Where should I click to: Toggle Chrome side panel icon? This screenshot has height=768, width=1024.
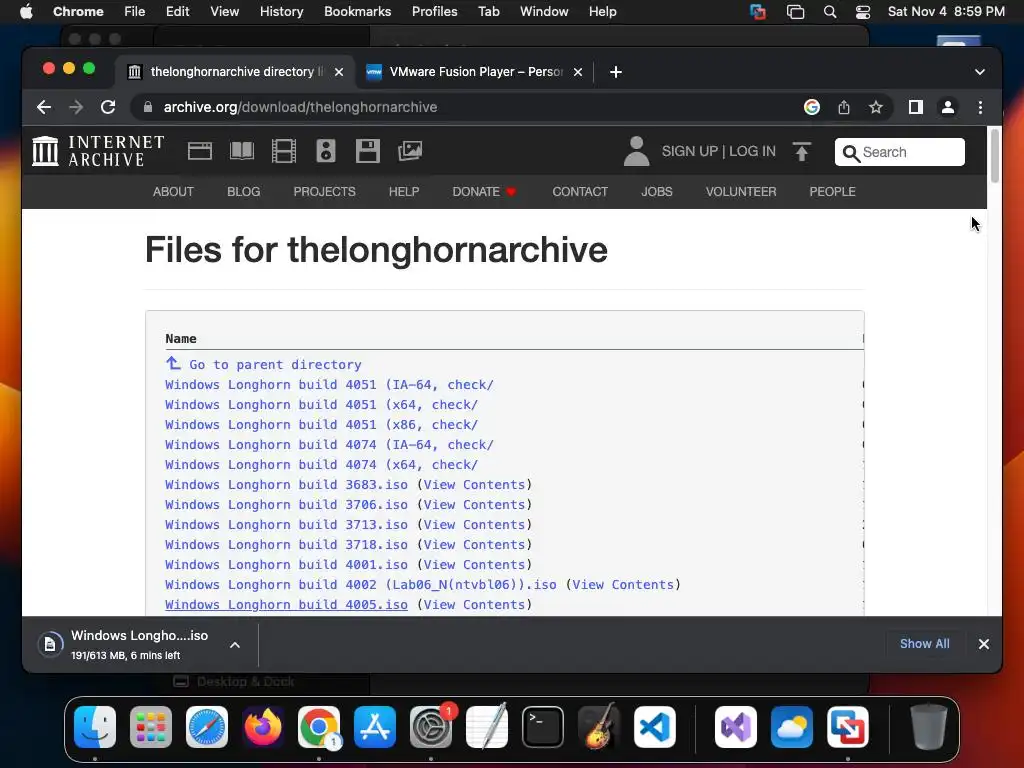pyautogui.click(x=916, y=107)
